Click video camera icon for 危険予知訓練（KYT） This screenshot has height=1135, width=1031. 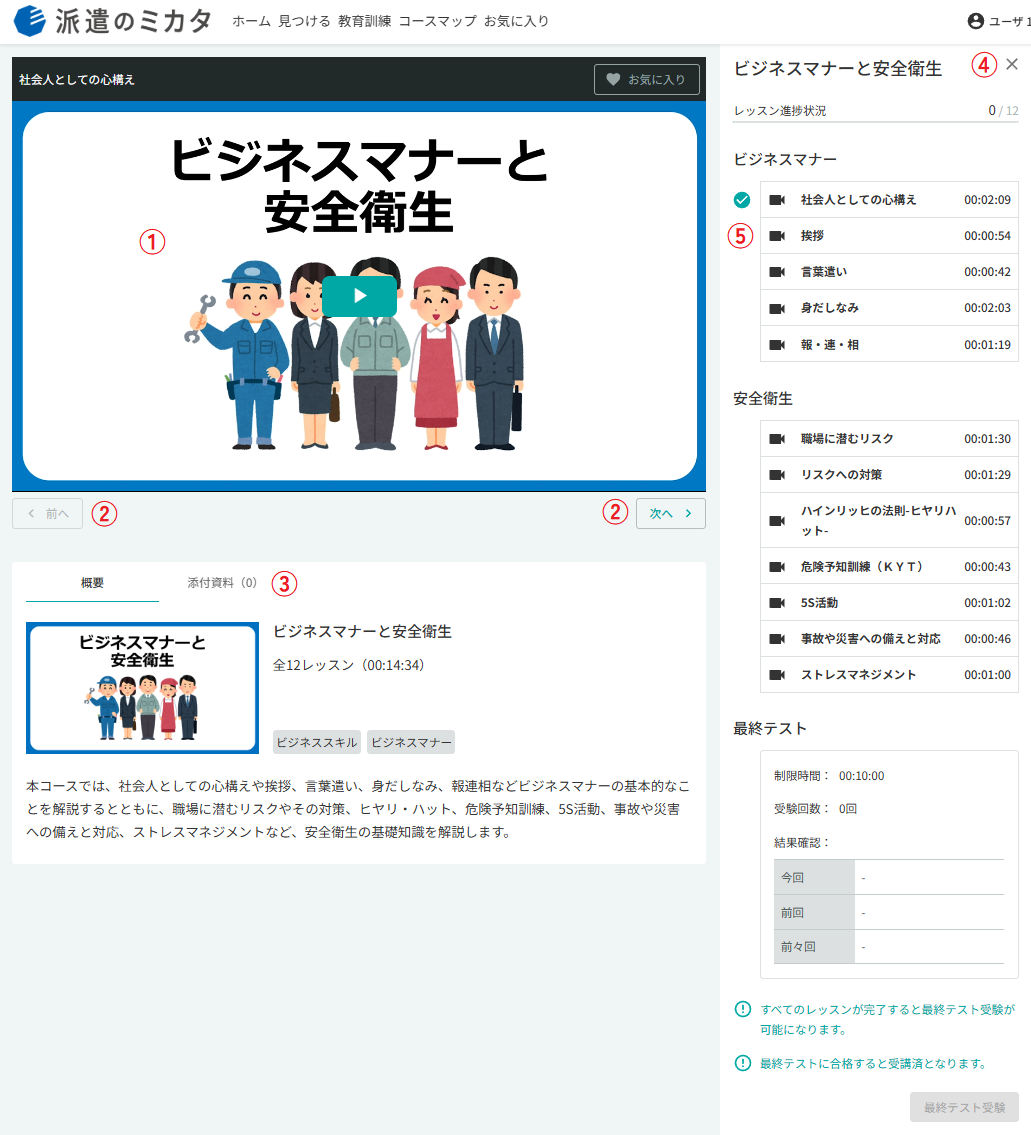[x=777, y=567]
